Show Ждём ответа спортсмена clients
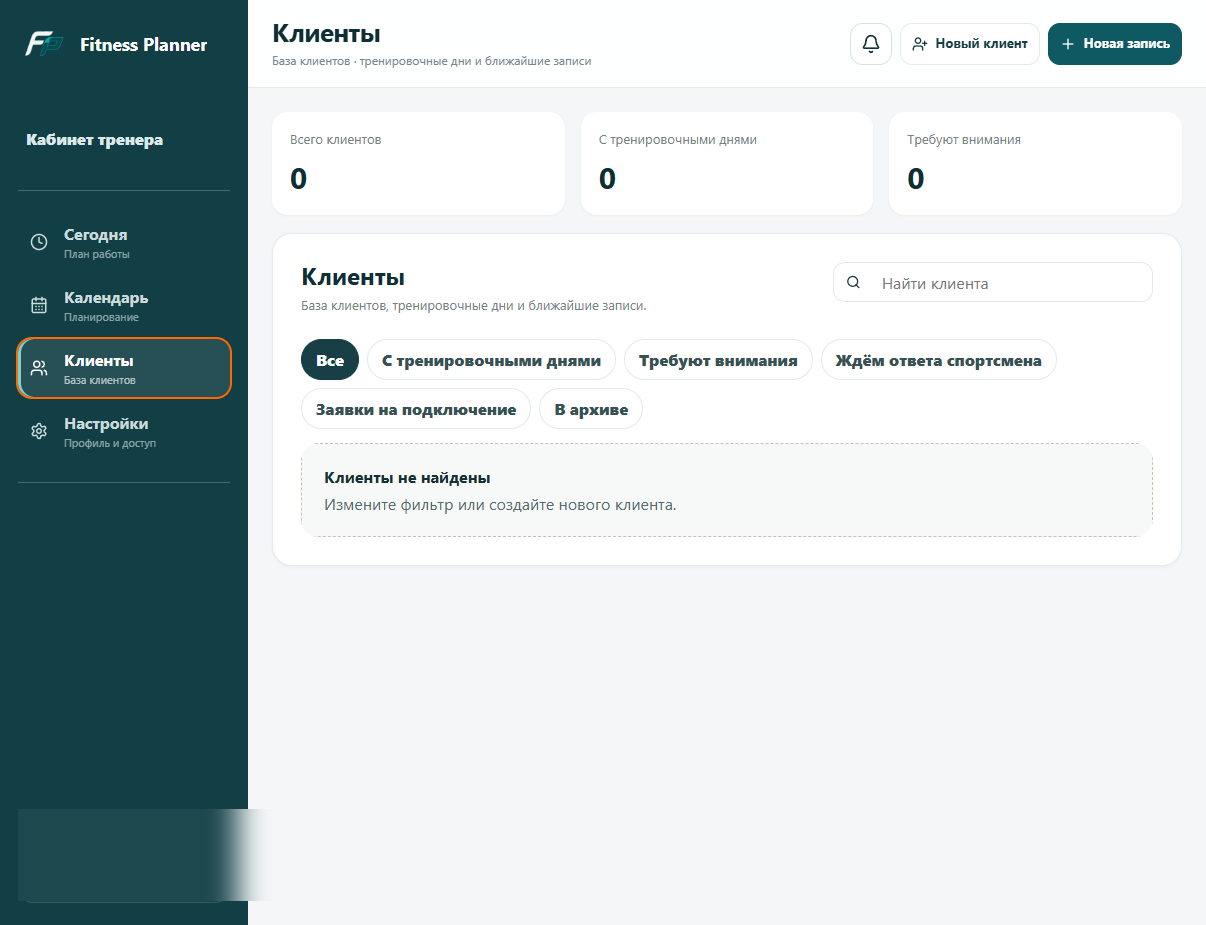The image size is (1206, 925). (x=939, y=360)
